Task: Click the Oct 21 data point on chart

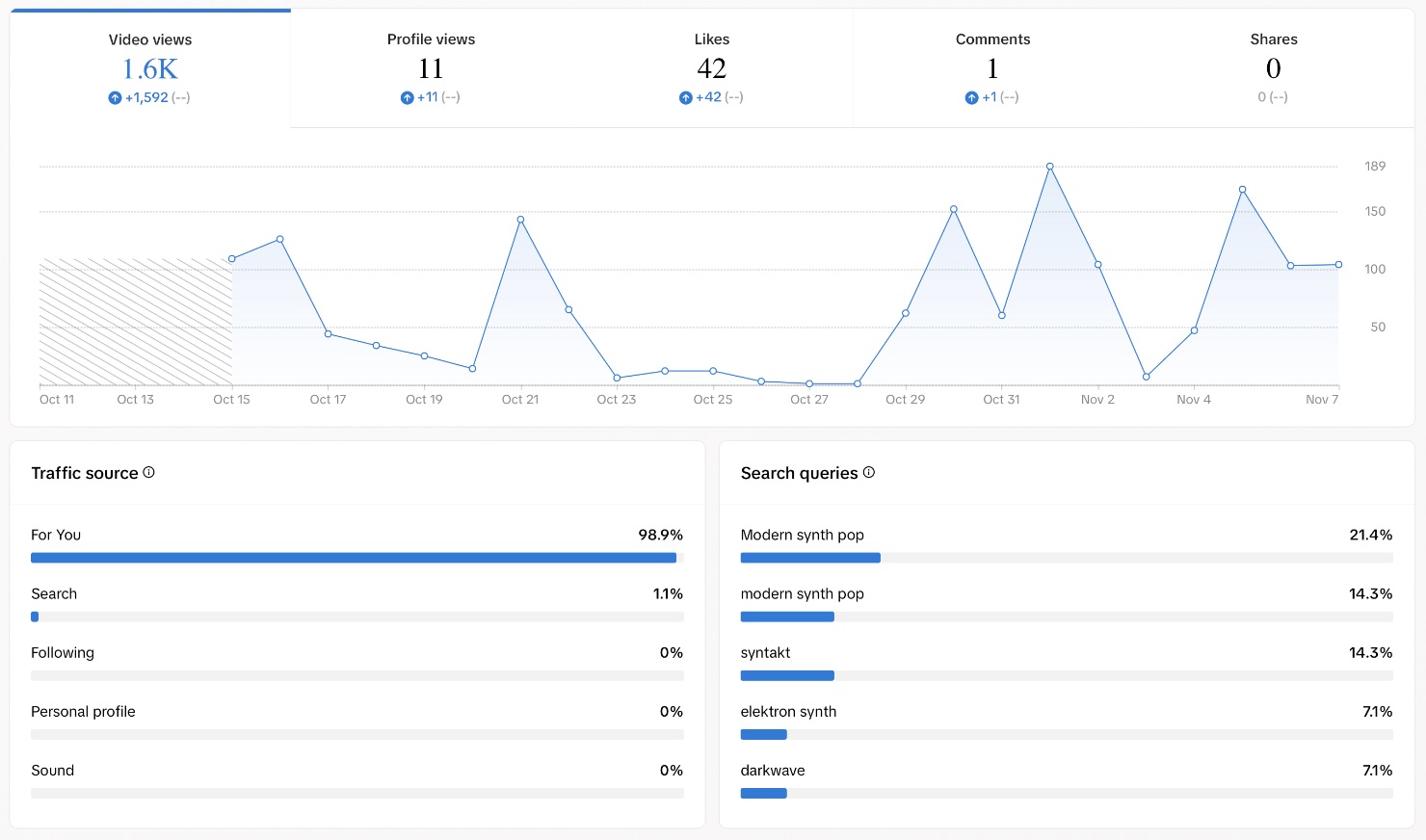Action: (x=519, y=220)
